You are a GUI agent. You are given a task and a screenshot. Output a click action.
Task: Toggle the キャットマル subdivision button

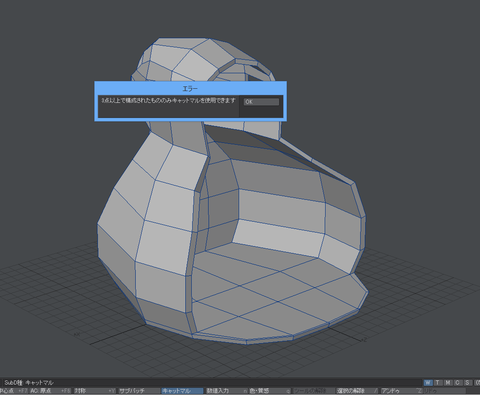pos(182,391)
